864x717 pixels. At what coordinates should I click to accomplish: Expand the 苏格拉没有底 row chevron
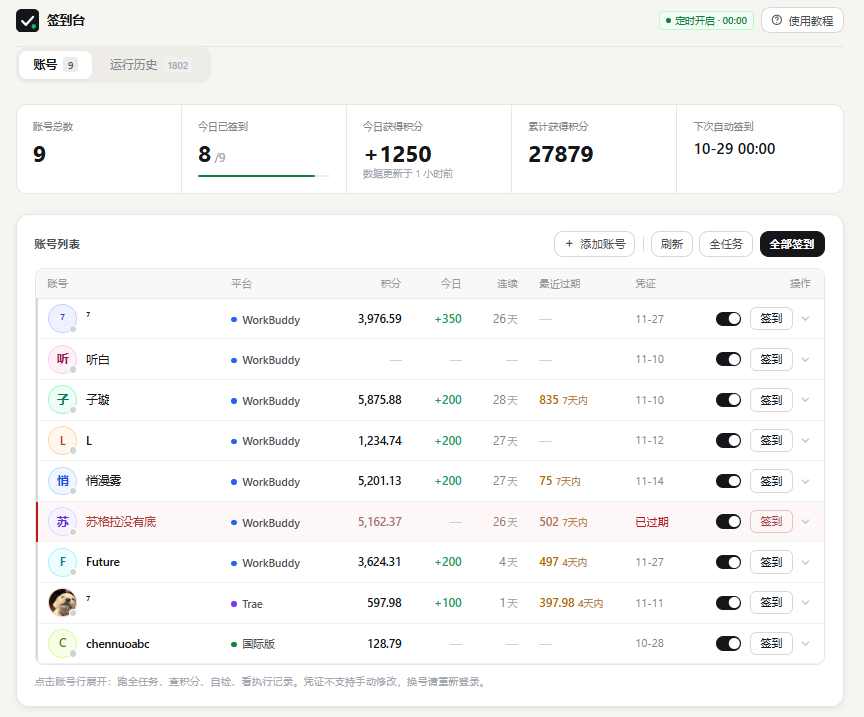[805, 521]
